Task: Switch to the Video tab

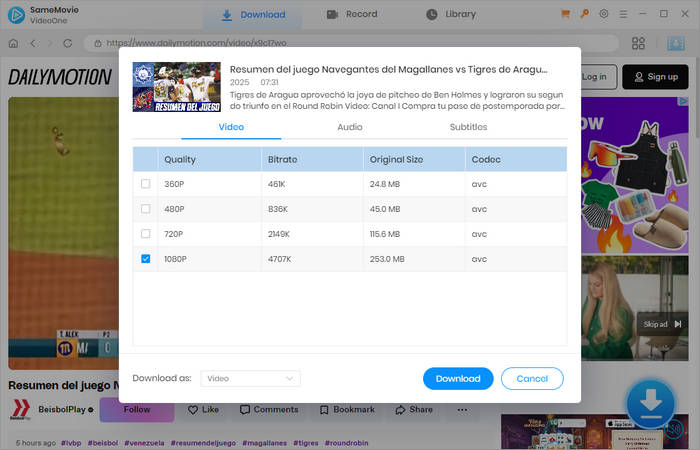Action: [x=231, y=127]
